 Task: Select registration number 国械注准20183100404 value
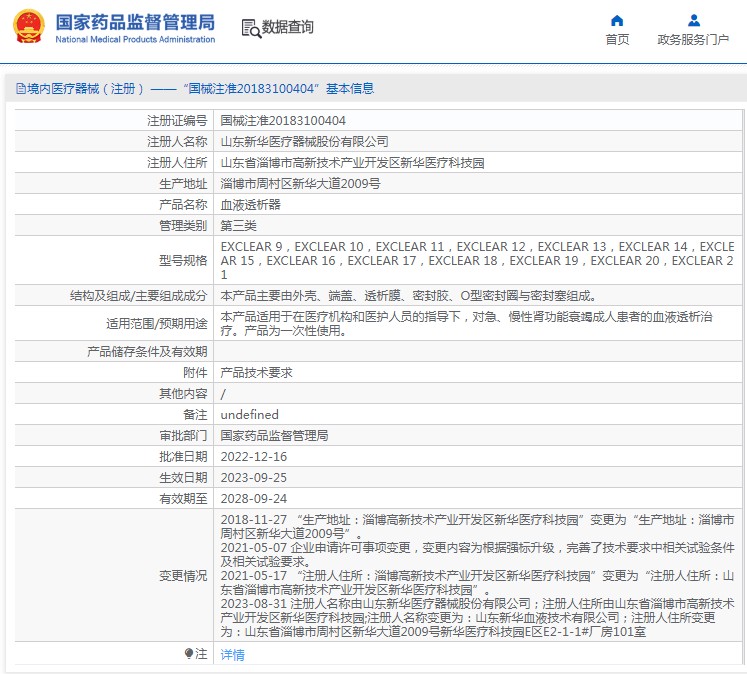[x=283, y=121]
